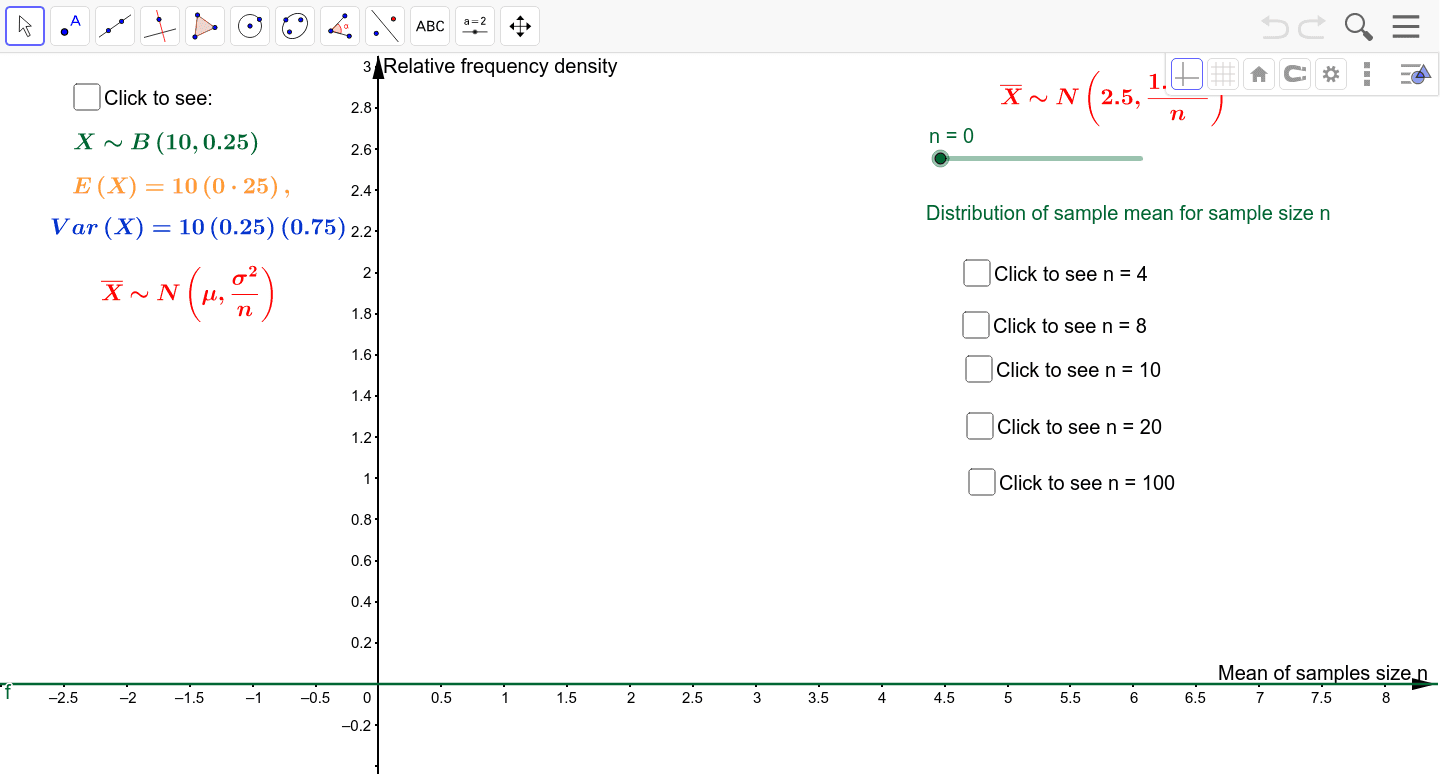This screenshot has width=1440, height=776.
Task: Check 'Click to see n = 10' box
Action: pos(979,369)
